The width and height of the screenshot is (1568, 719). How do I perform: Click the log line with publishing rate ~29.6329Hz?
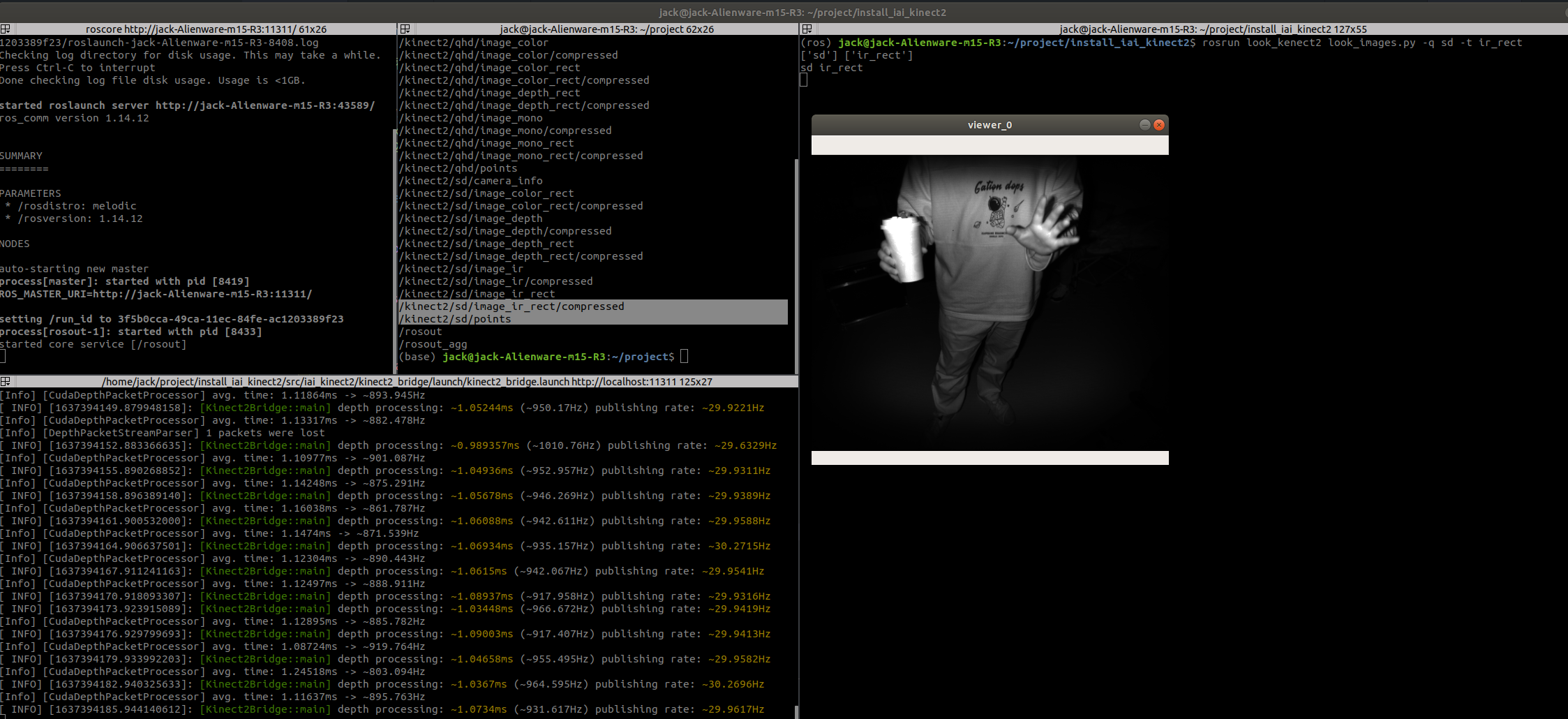click(x=389, y=445)
